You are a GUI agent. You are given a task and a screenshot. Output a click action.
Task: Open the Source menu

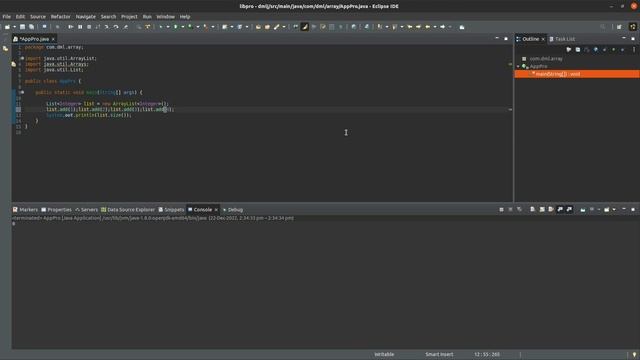(x=38, y=17)
